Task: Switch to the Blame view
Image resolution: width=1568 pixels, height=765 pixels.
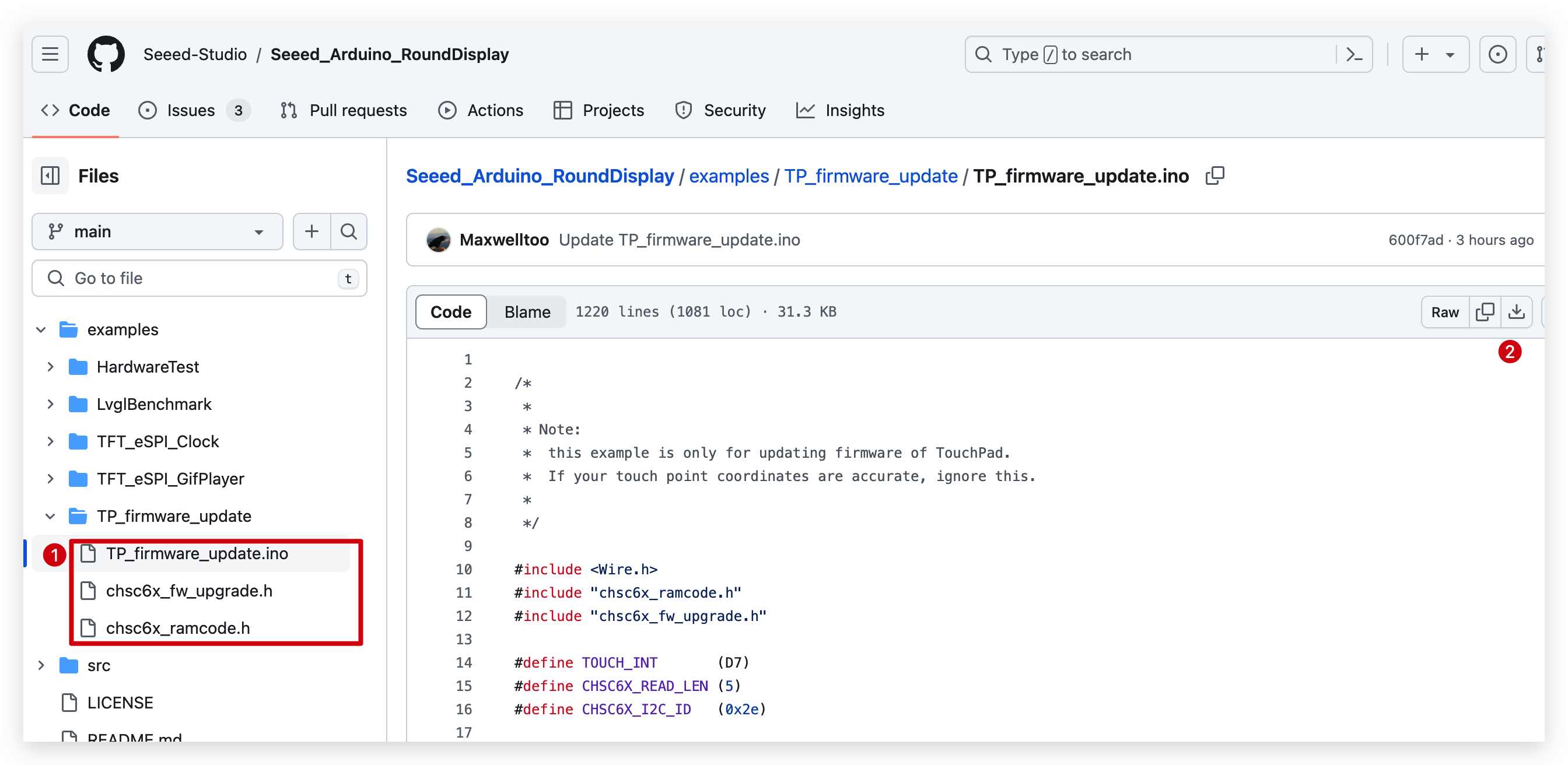Action: (x=527, y=311)
